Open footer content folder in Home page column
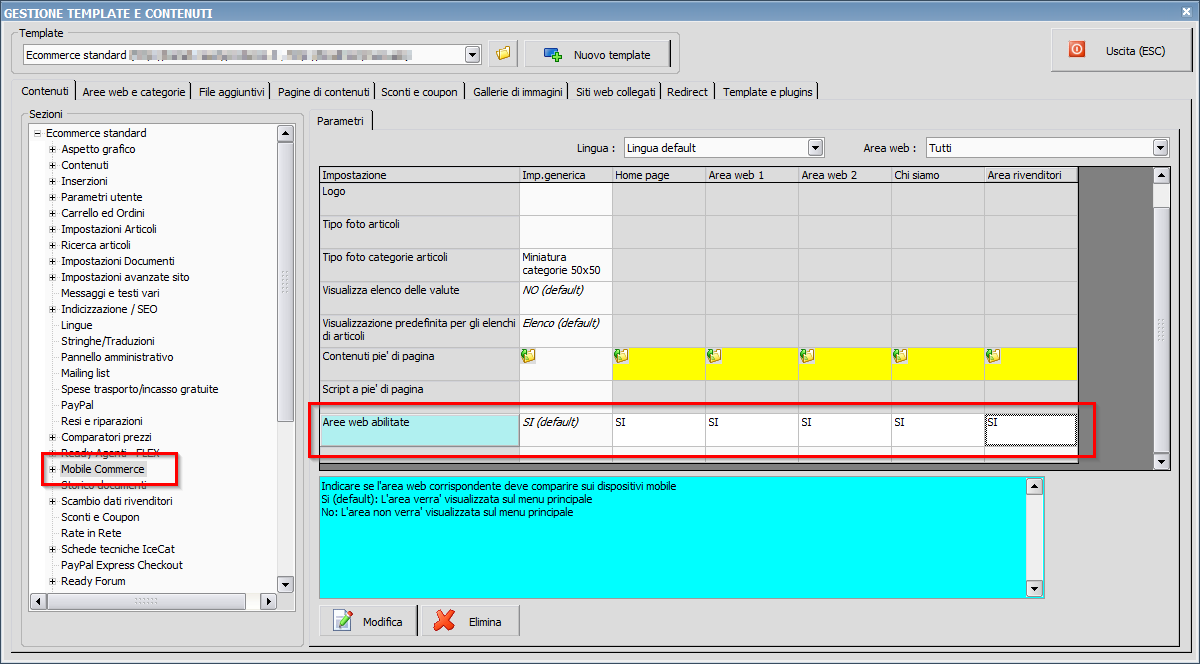 621,355
